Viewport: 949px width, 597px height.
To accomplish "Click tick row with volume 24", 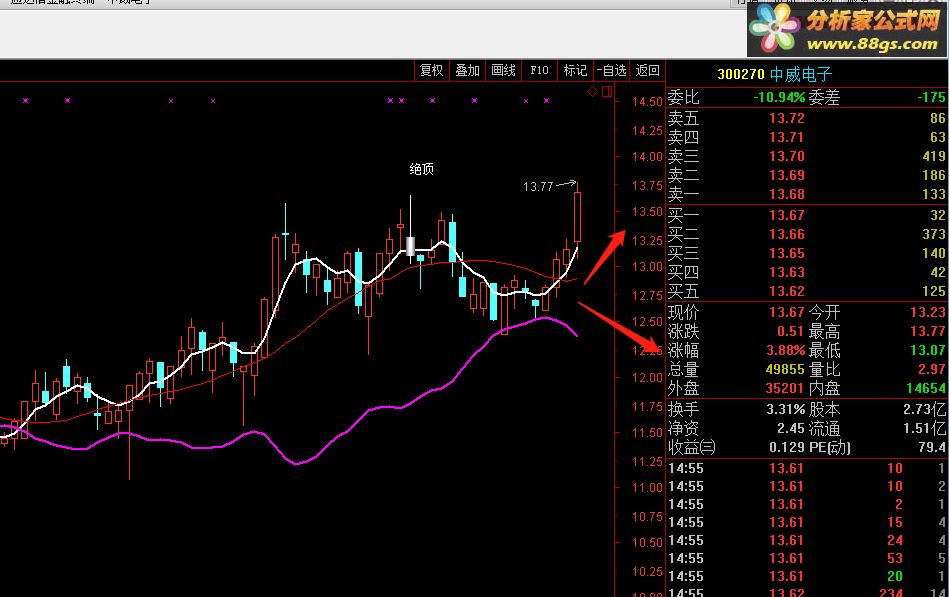I will pyautogui.click(x=807, y=540).
